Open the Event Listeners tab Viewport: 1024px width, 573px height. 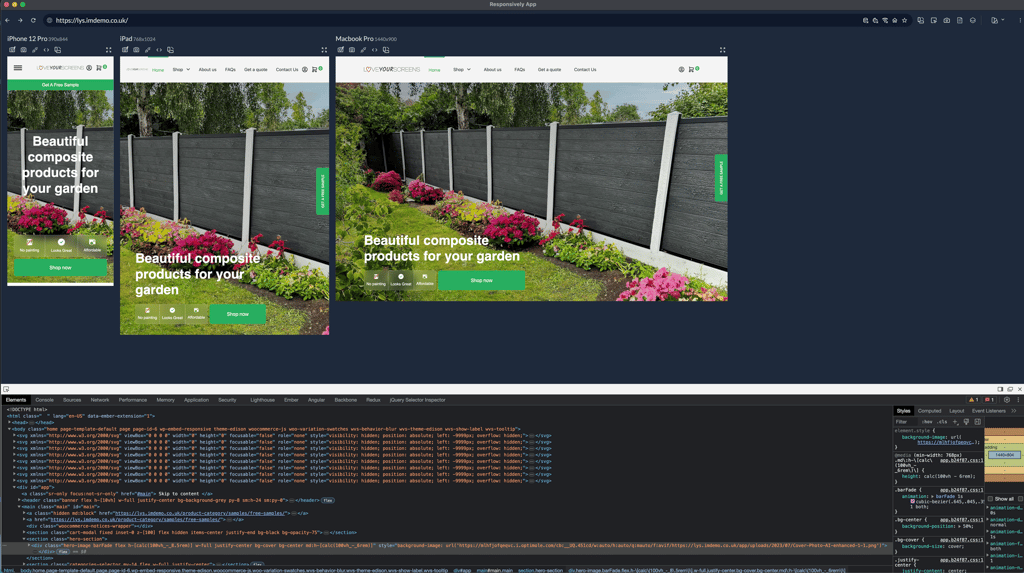[989, 411]
